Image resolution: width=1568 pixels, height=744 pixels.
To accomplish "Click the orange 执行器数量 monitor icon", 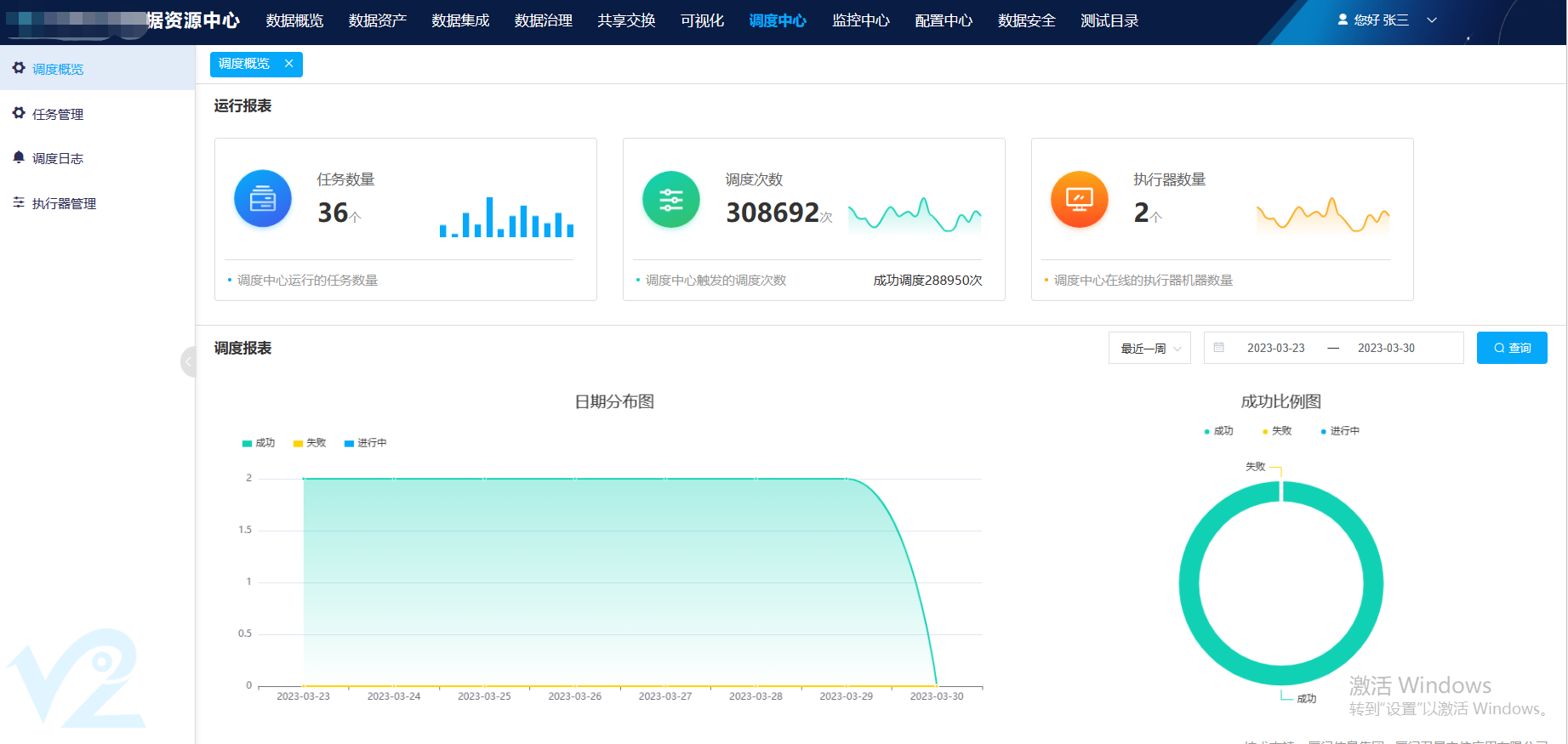I will coord(1080,199).
